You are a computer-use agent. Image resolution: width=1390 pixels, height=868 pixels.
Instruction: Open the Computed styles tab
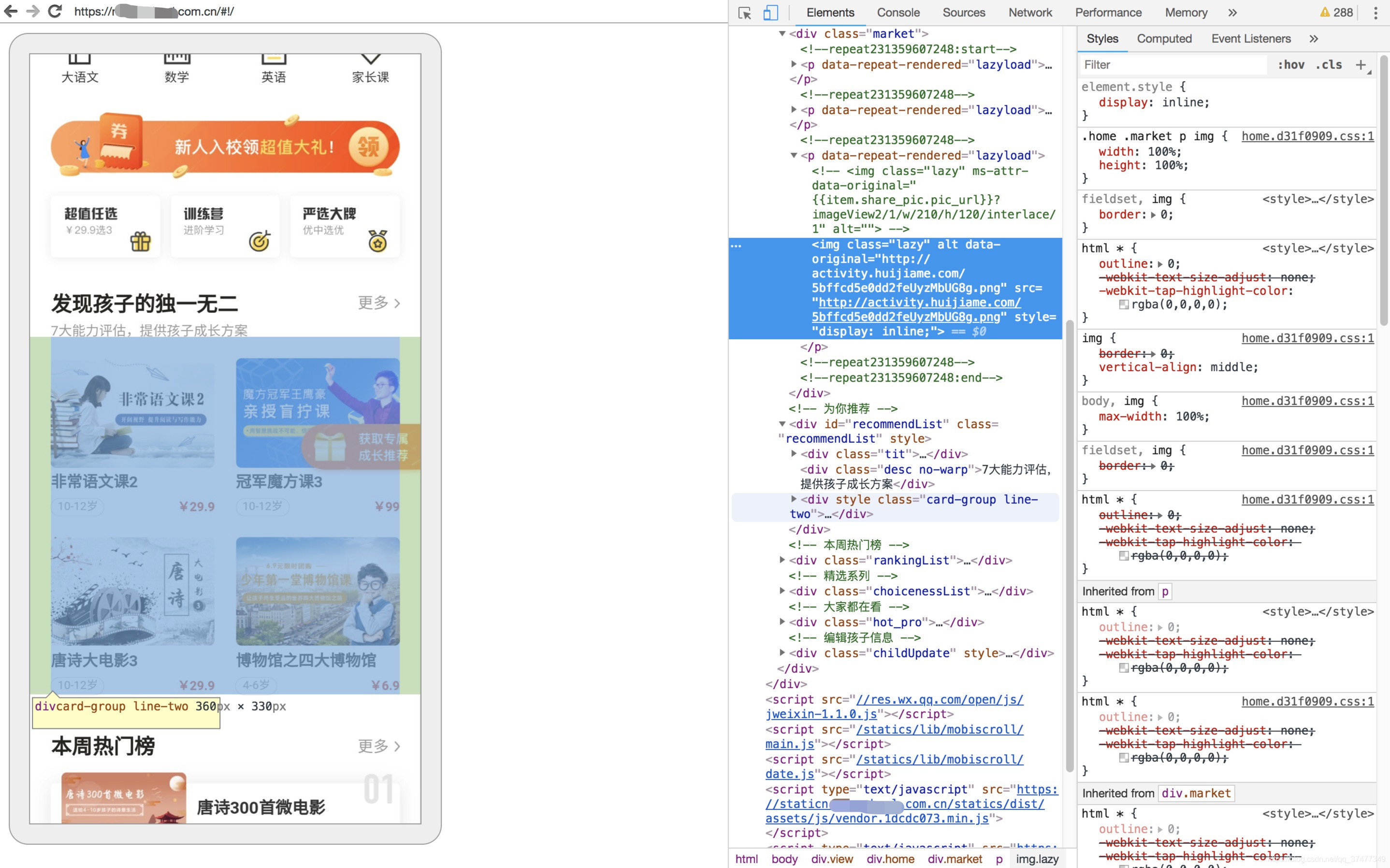[x=1164, y=39]
